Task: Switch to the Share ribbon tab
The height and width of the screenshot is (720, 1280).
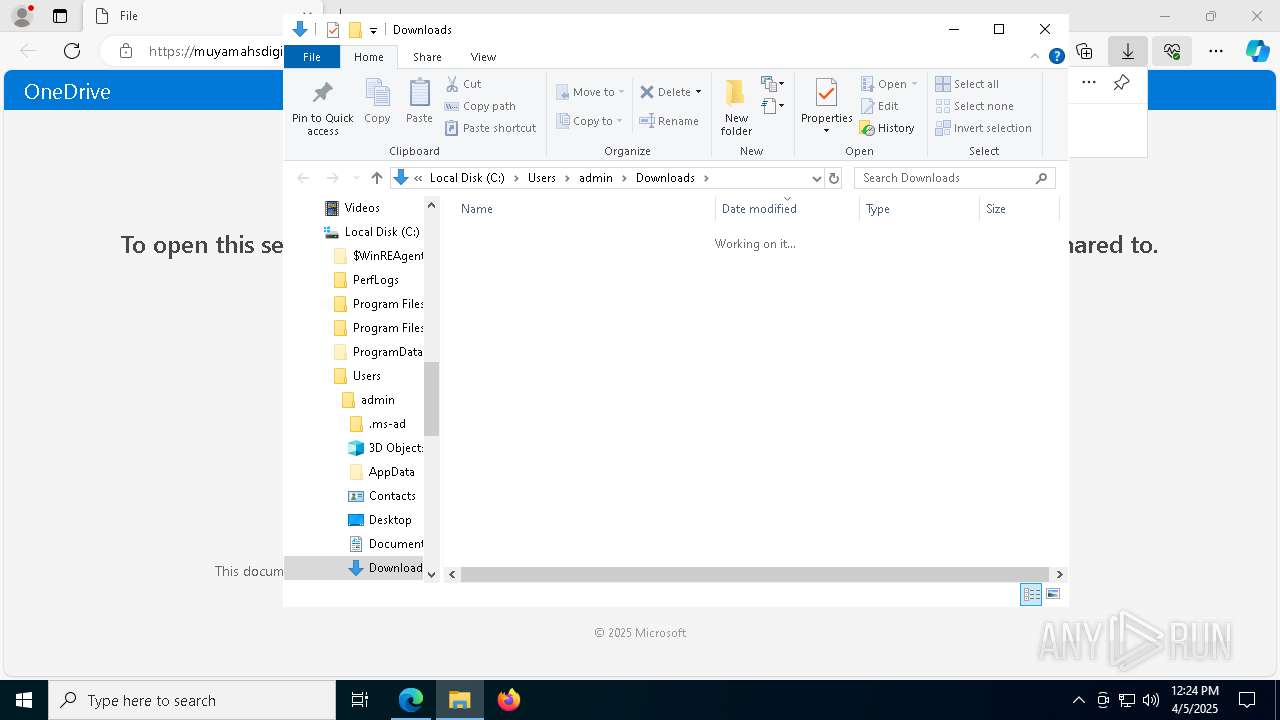Action: pos(427,57)
